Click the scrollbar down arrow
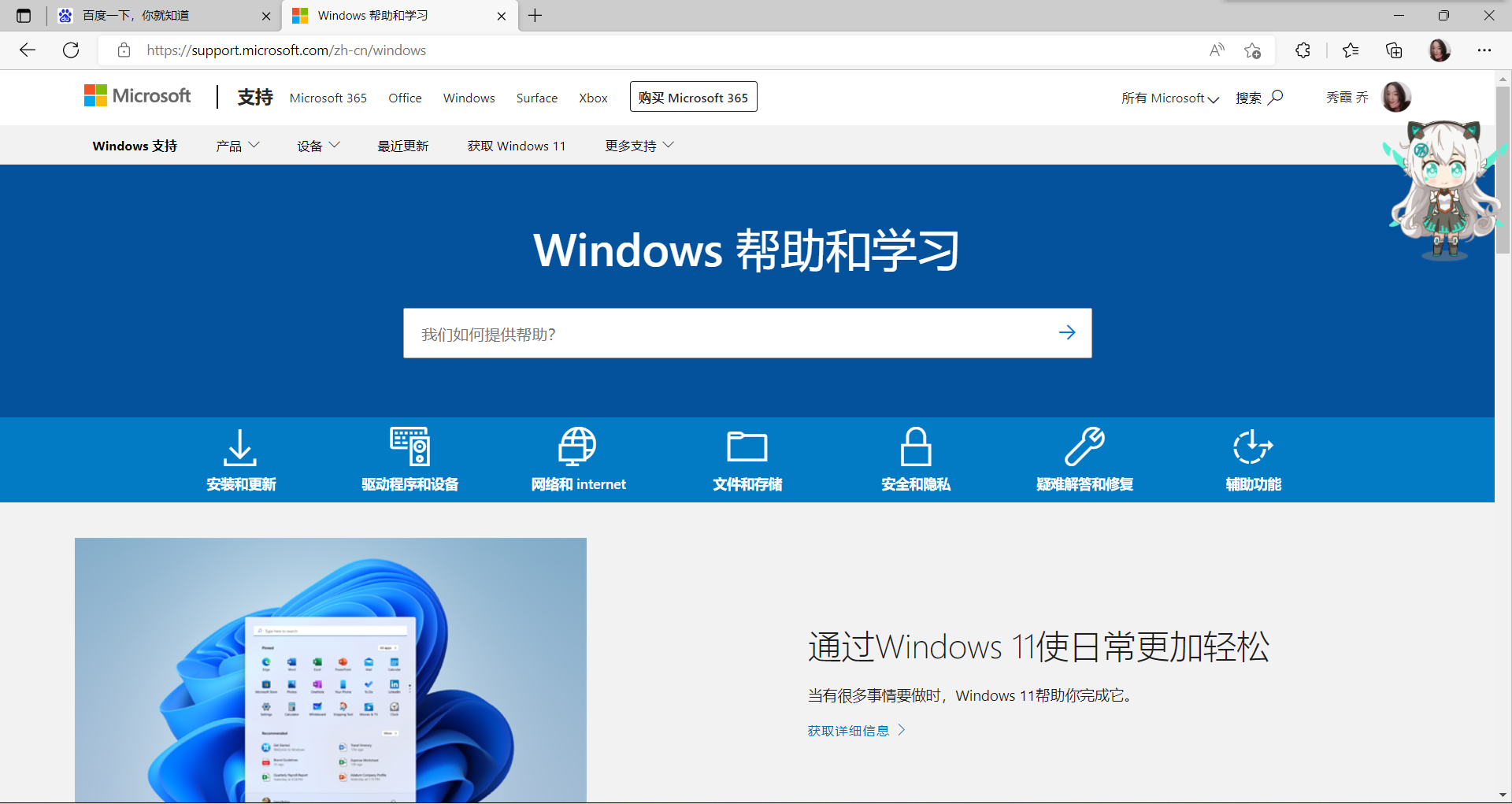The width and height of the screenshot is (1512, 804). [1503, 795]
